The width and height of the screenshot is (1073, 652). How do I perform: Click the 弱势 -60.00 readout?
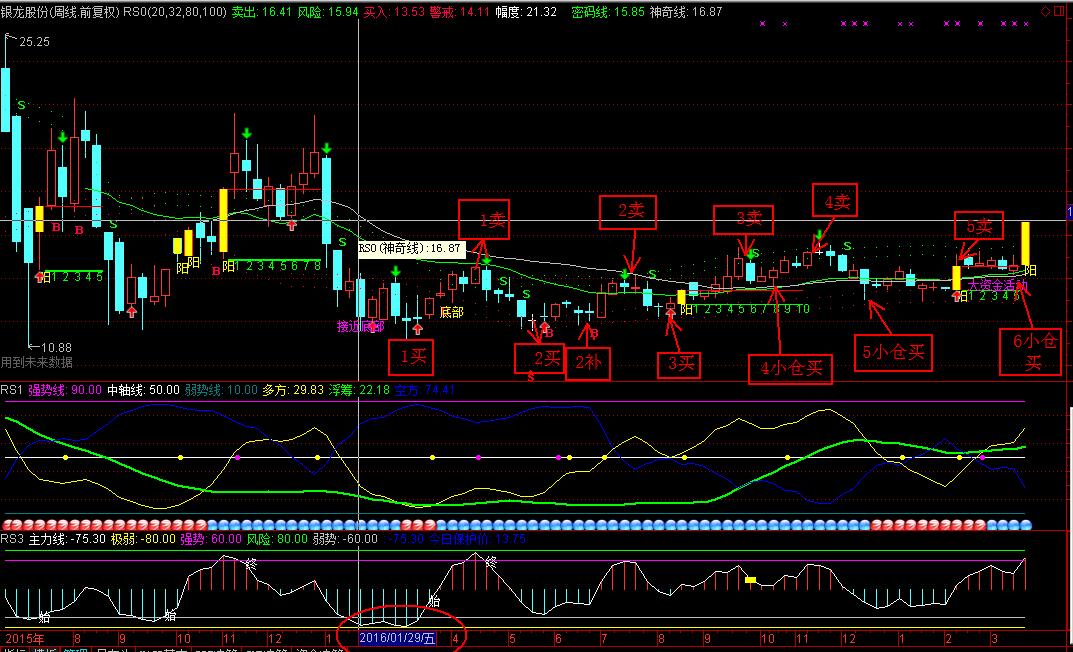[x=345, y=539]
